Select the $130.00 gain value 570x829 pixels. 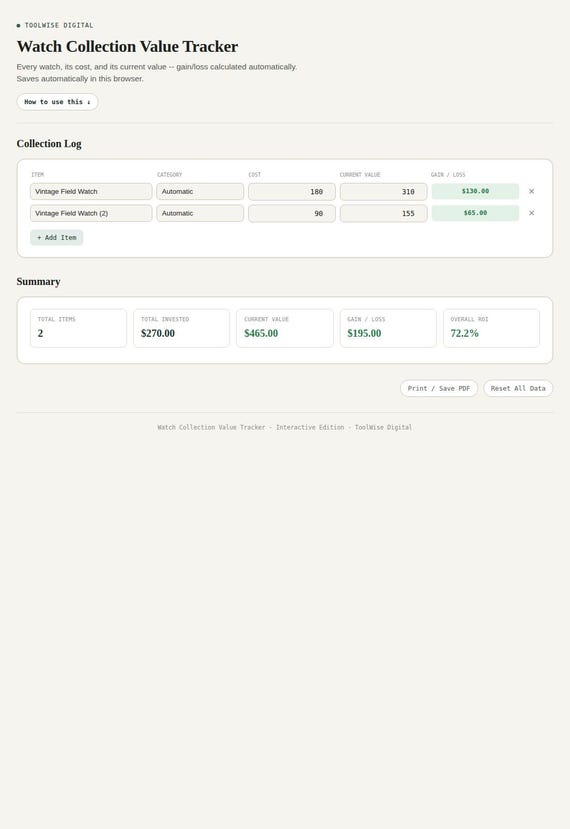pyautogui.click(x=475, y=191)
